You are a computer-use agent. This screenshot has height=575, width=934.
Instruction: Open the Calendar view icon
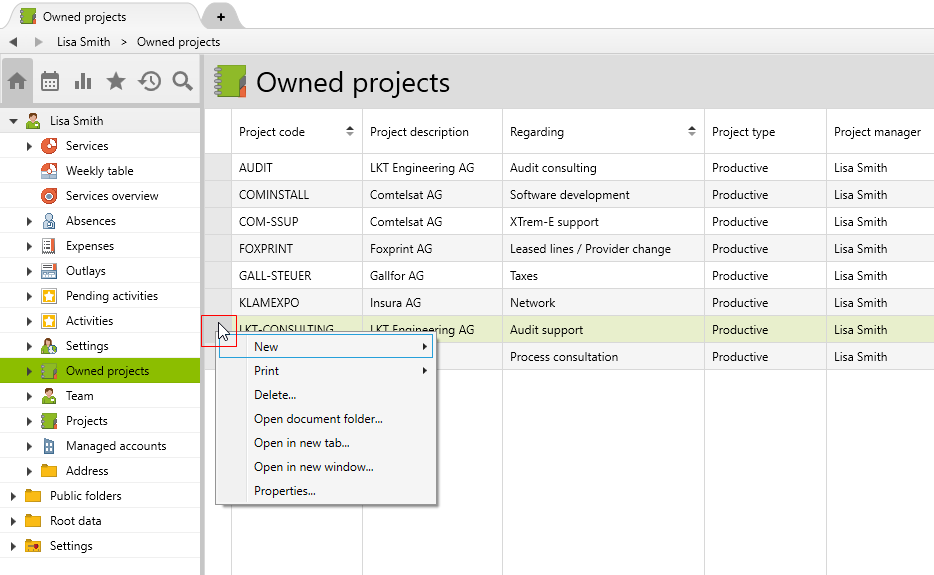coord(50,82)
